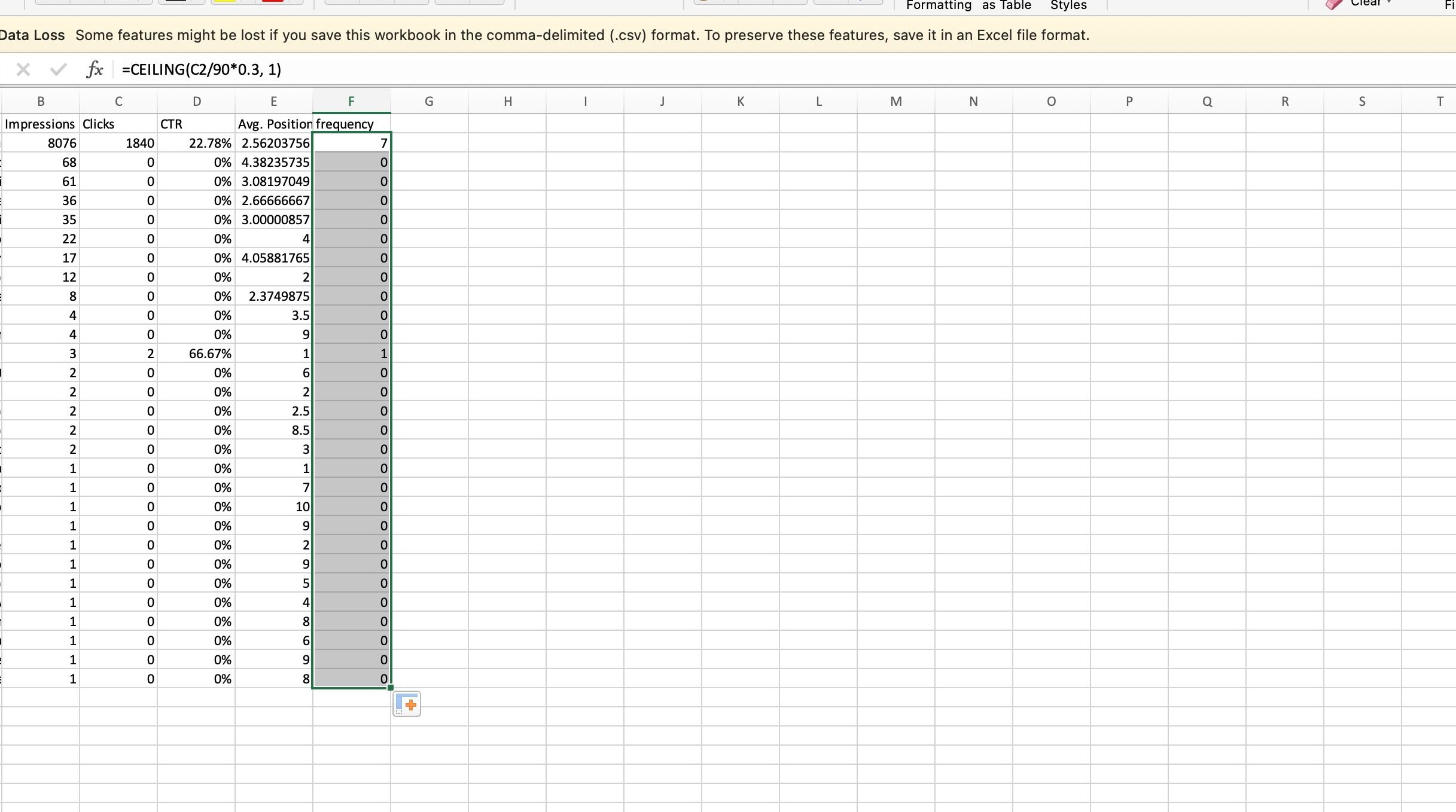The image size is (1456, 812).
Task: Select column Q header
Action: pos(1207,102)
